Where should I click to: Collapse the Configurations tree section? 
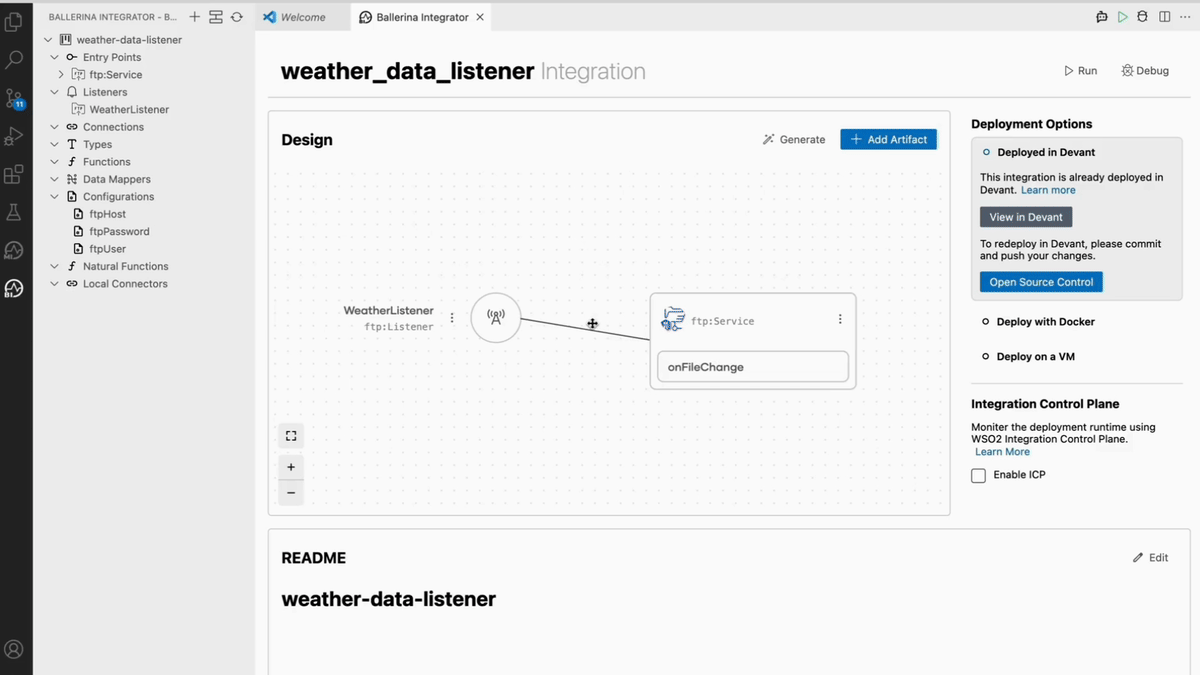(x=55, y=197)
